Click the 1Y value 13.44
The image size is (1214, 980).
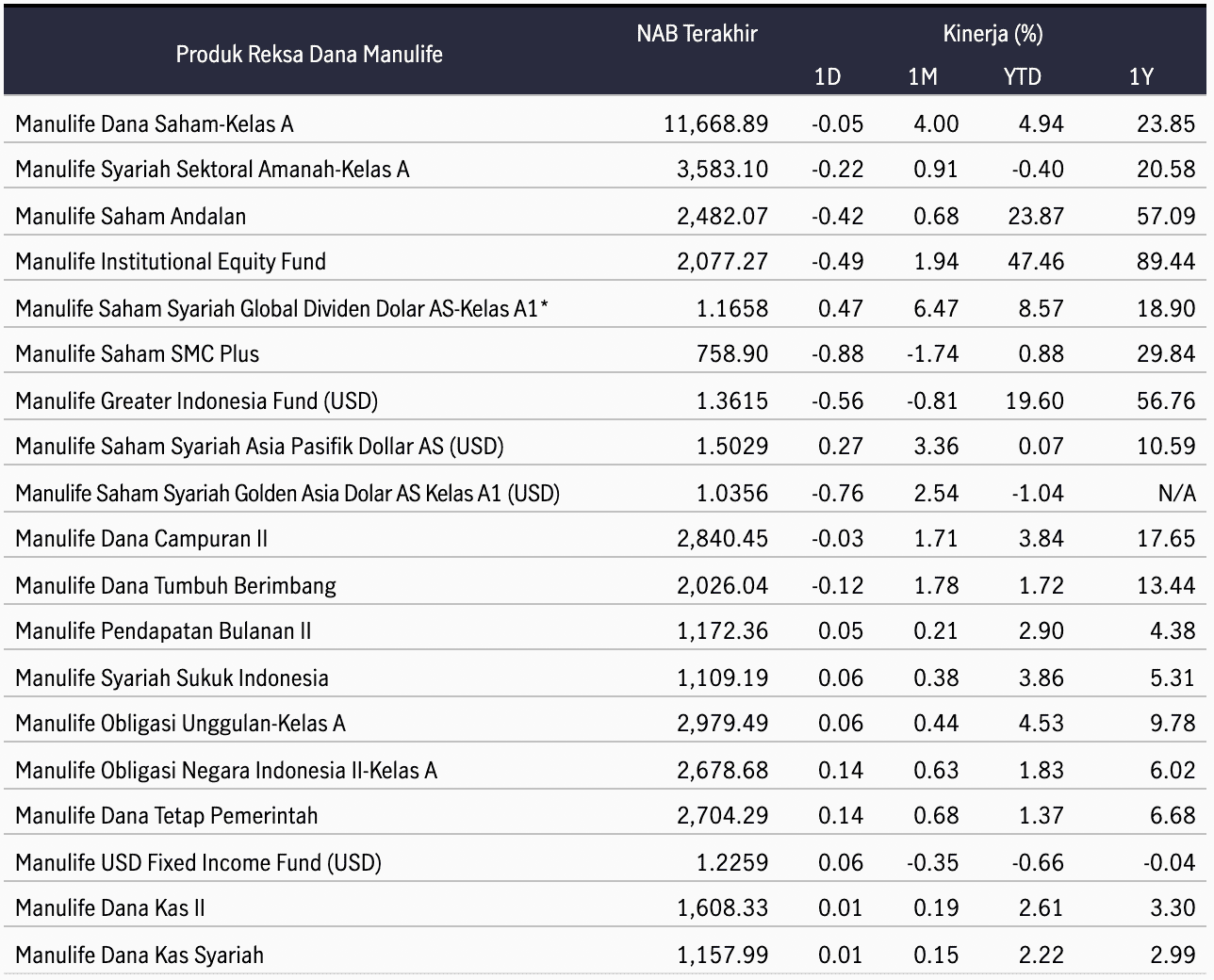coord(1166,585)
